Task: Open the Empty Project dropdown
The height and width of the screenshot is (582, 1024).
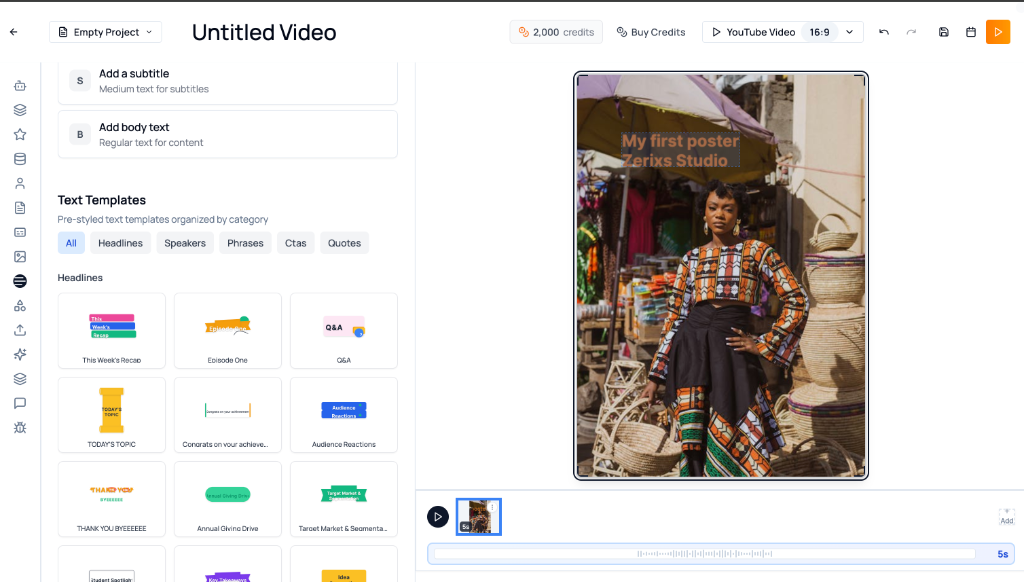Action: click(x=105, y=31)
